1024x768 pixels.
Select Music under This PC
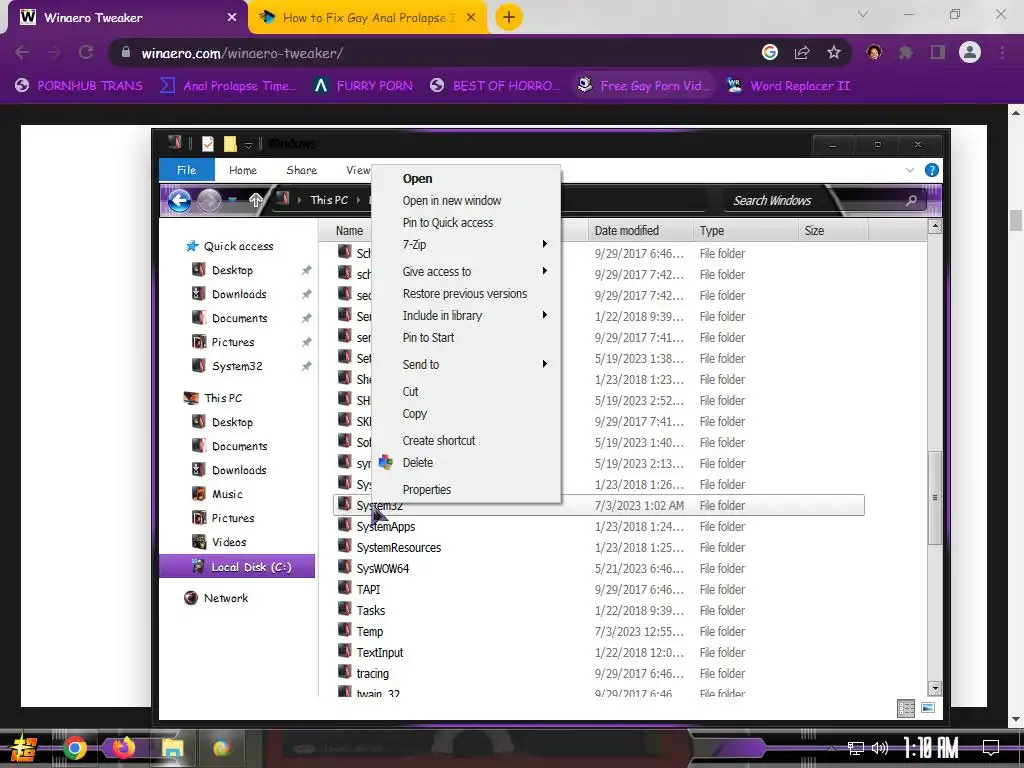(x=227, y=494)
